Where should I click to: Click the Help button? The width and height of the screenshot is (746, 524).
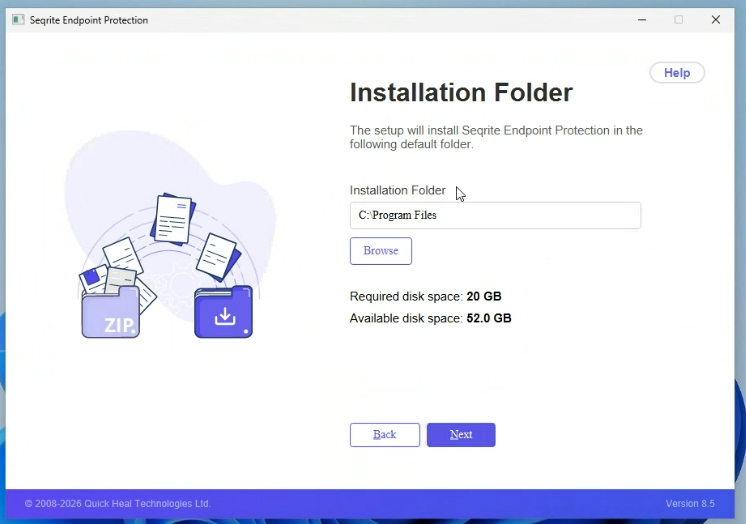pos(677,73)
